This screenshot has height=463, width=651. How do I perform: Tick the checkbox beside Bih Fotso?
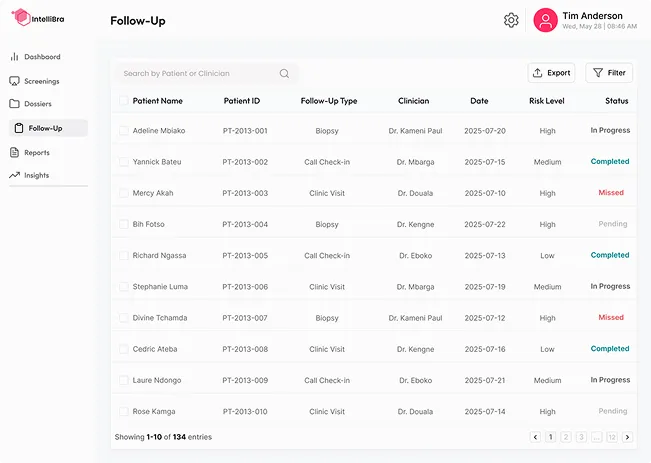click(124, 224)
